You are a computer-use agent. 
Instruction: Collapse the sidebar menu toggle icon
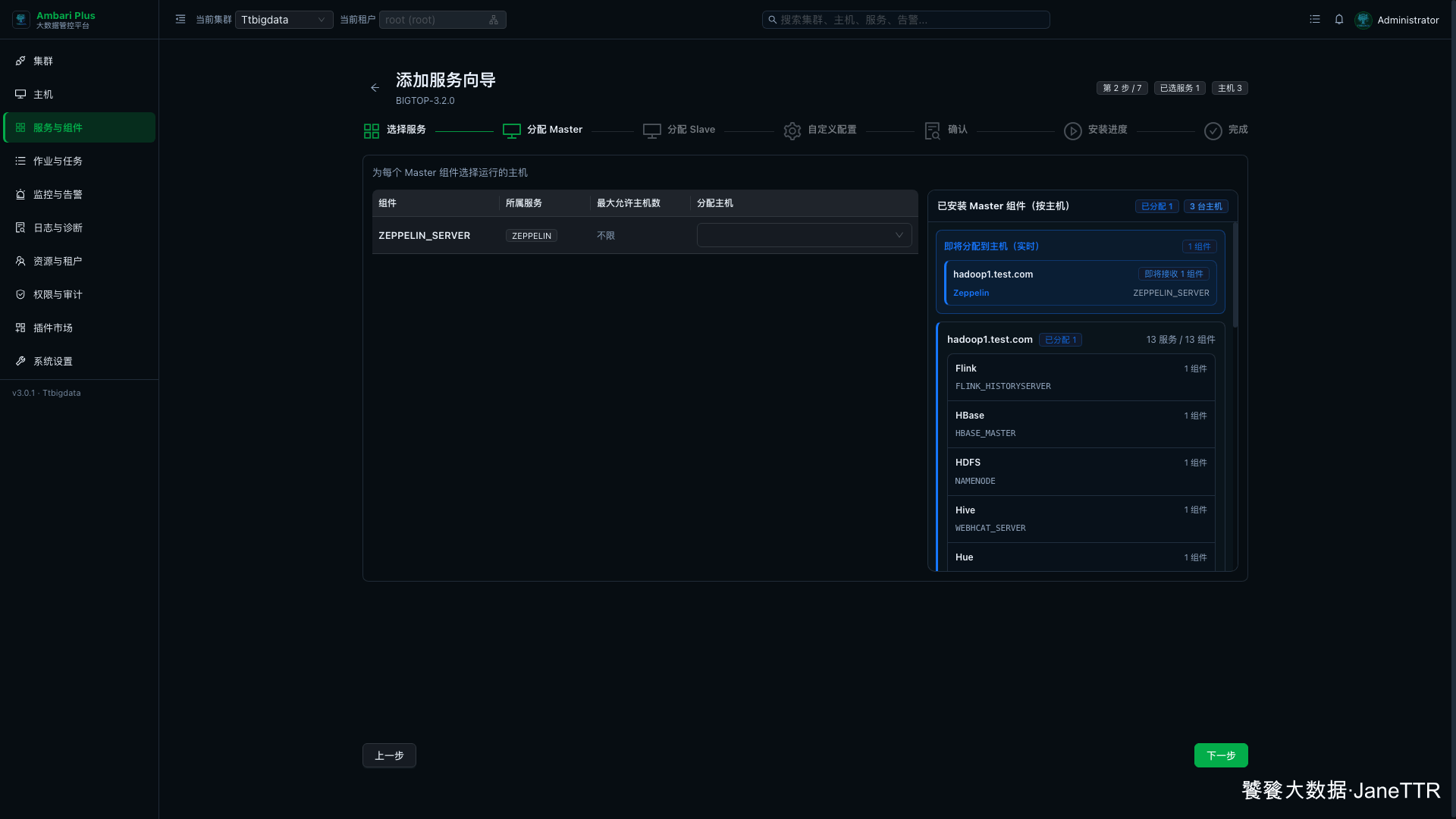[180, 20]
